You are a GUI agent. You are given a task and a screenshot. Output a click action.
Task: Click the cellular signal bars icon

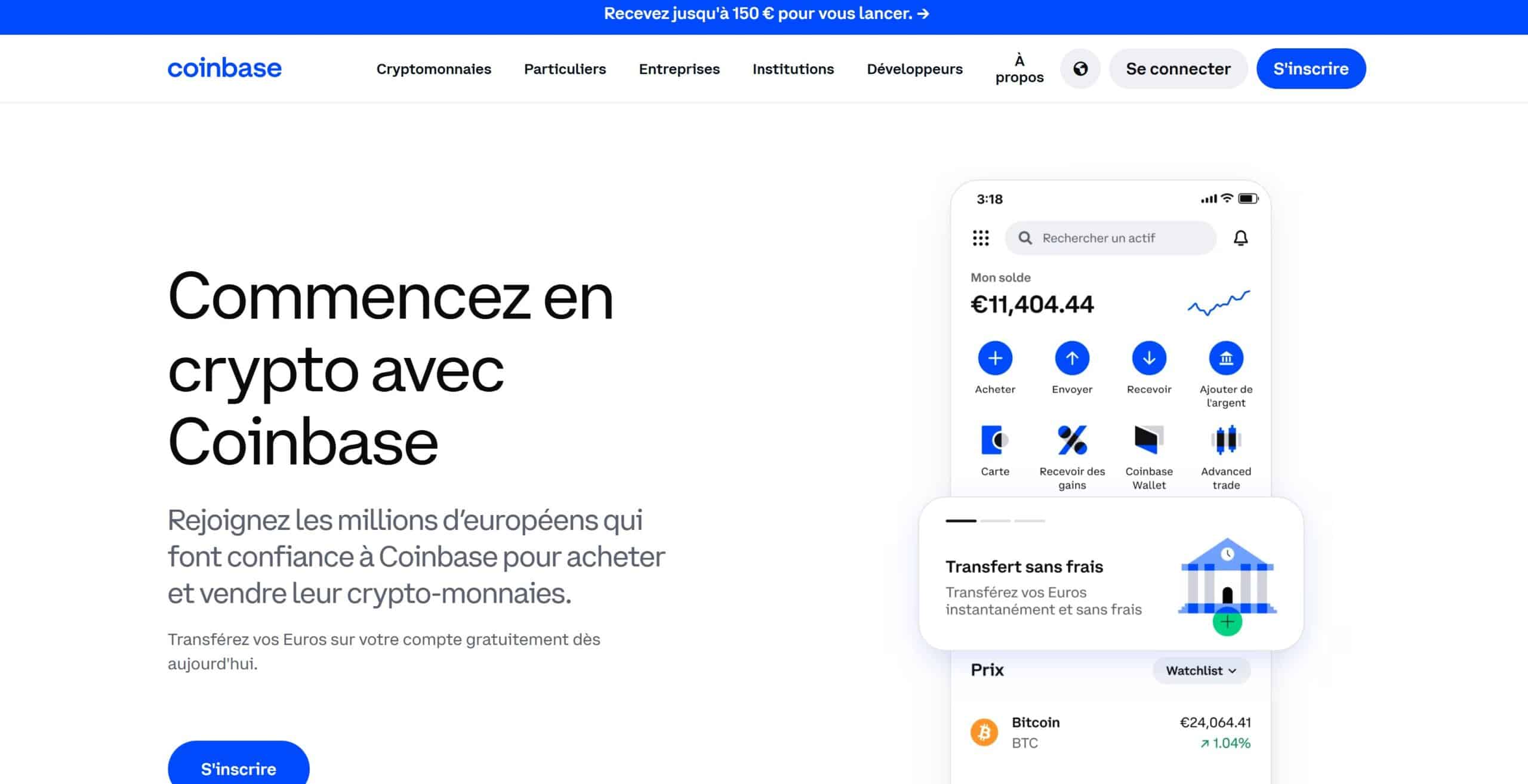pos(1209,199)
